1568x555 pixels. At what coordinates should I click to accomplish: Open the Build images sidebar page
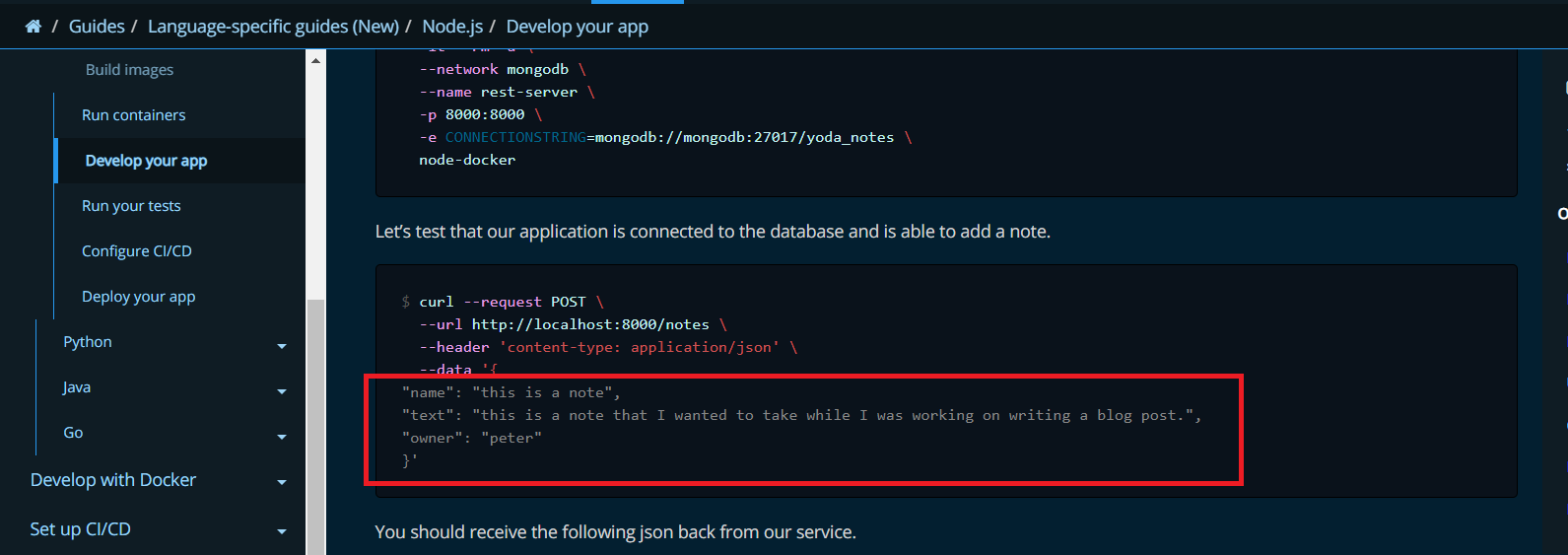pyautogui.click(x=129, y=70)
